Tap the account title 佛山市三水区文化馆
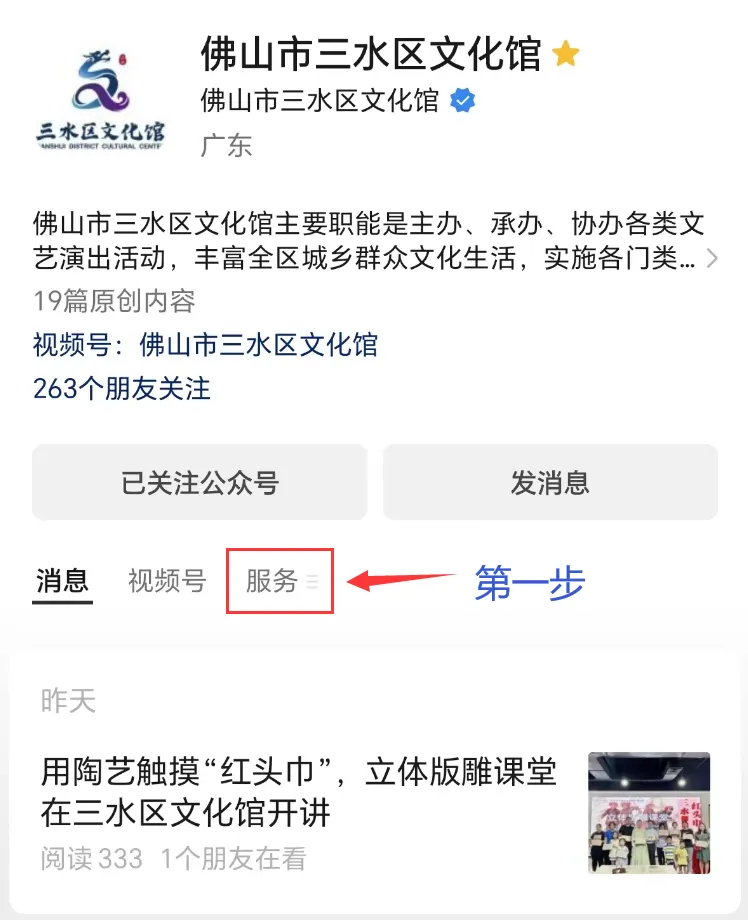 point(371,54)
